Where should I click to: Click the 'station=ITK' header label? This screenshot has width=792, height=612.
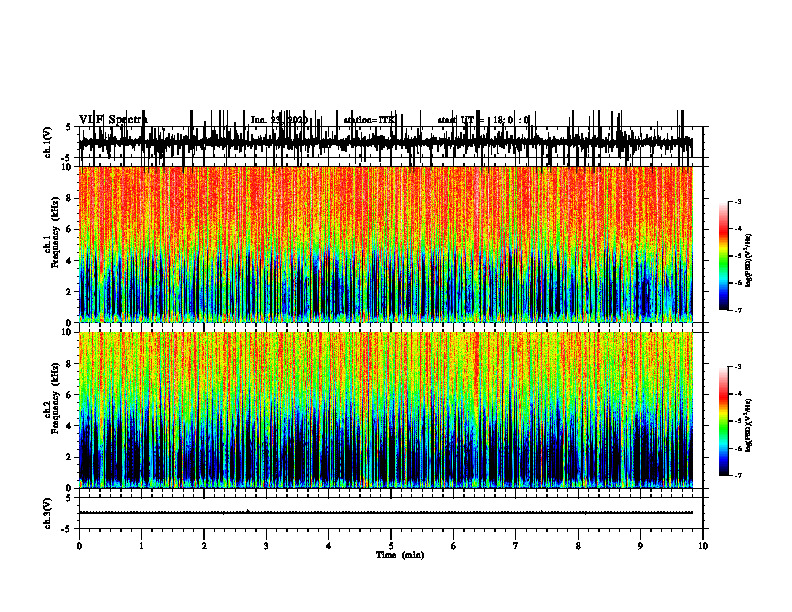pyautogui.click(x=369, y=120)
